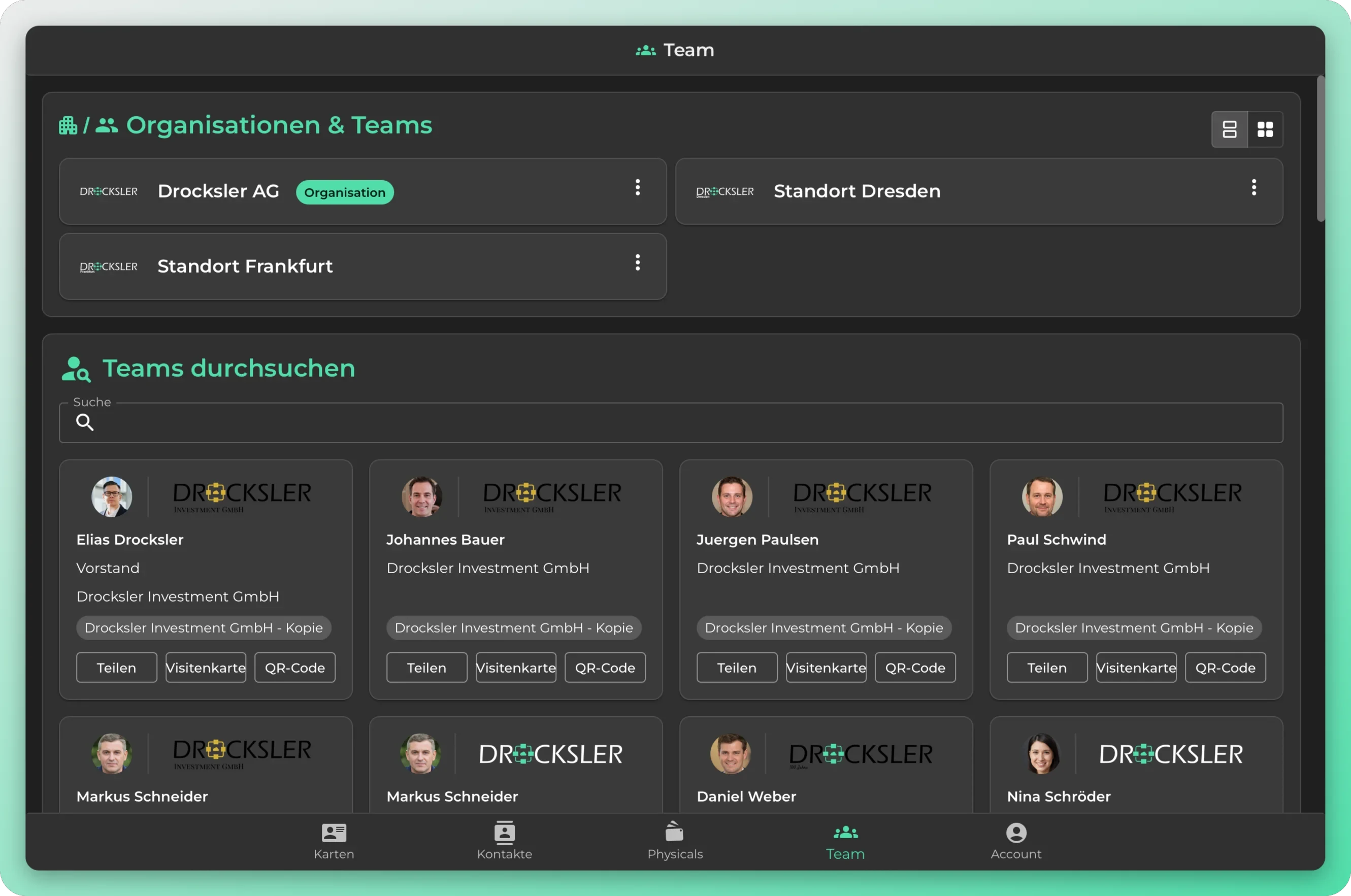The height and width of the screenshot is (896, 1351).
Task: Show QR-Code for Johannes Bauer
Action: point(605,668)
